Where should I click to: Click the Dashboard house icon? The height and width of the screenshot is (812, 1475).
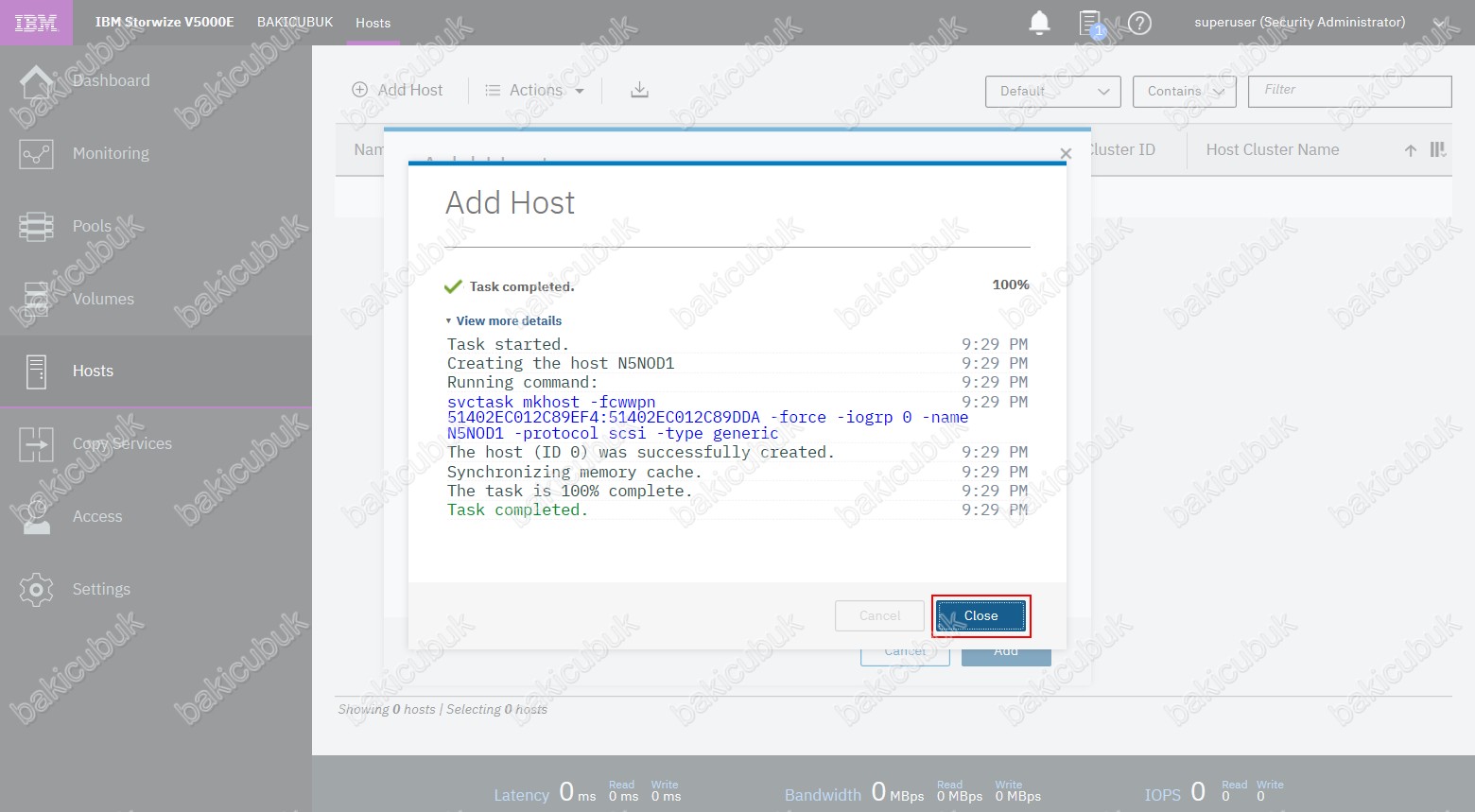coord(36,81)
